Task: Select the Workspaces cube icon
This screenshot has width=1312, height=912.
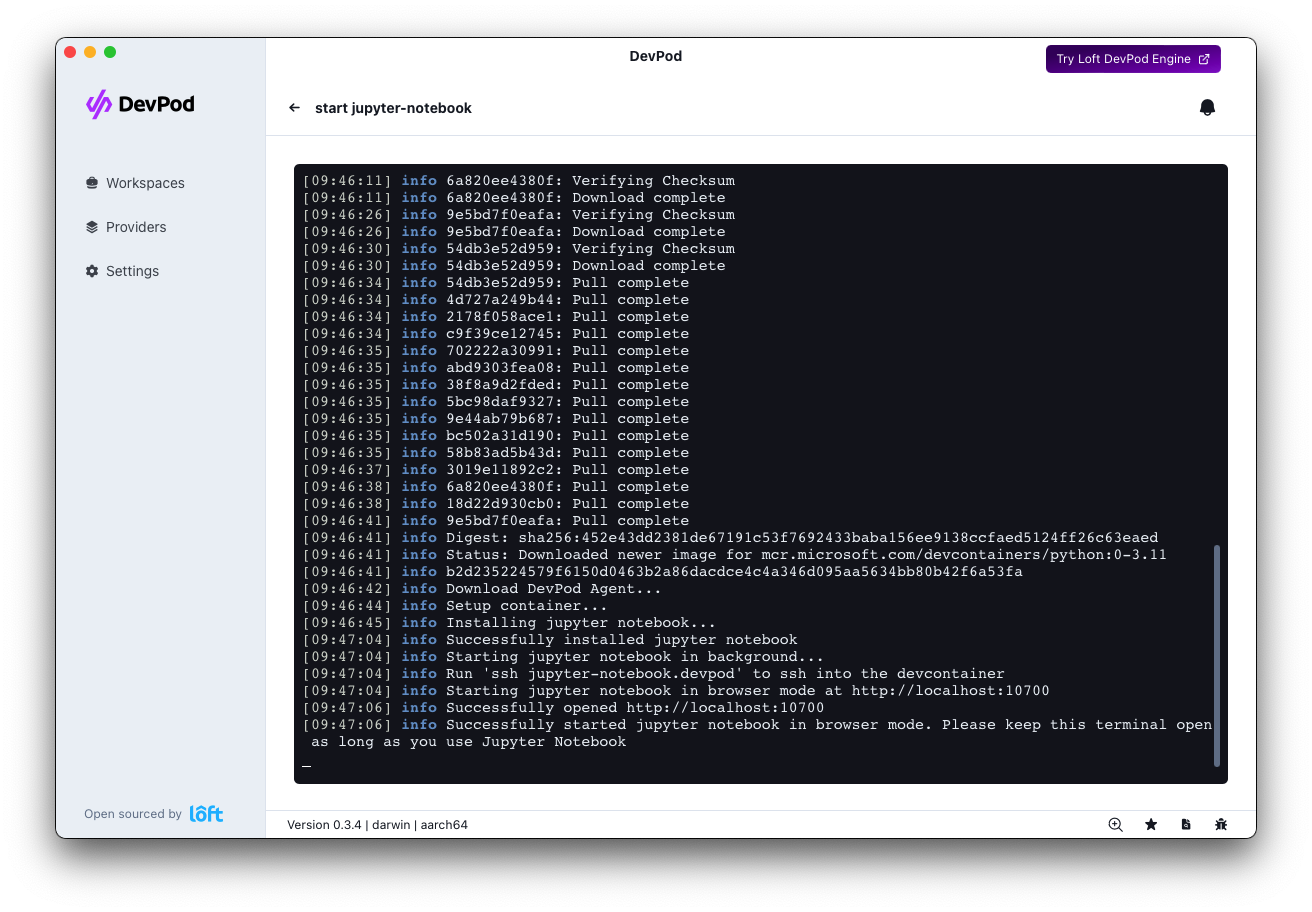Action: (90, 183)
